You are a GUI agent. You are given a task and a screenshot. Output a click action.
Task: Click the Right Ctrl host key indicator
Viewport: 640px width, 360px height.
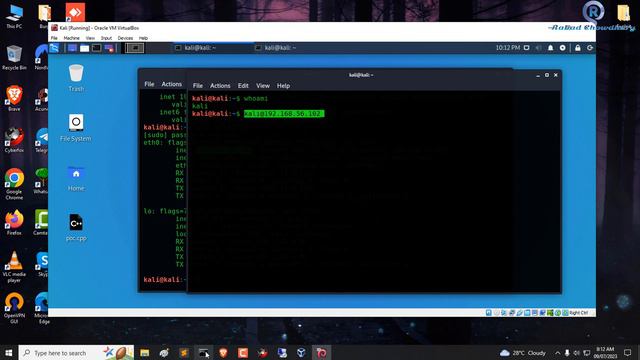pyautogui.click(x=579, y=313)
